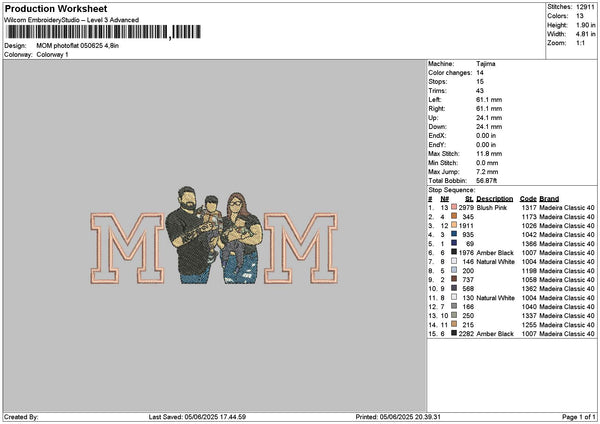Click the Stitches value '12911'
The height and width of the screenshot is (424, 600).
[585, 7]
